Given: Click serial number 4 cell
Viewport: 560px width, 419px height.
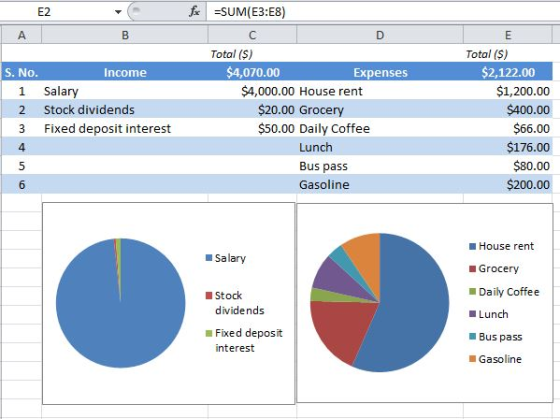Looking at the screenshot, I should (x=22, y=147).
